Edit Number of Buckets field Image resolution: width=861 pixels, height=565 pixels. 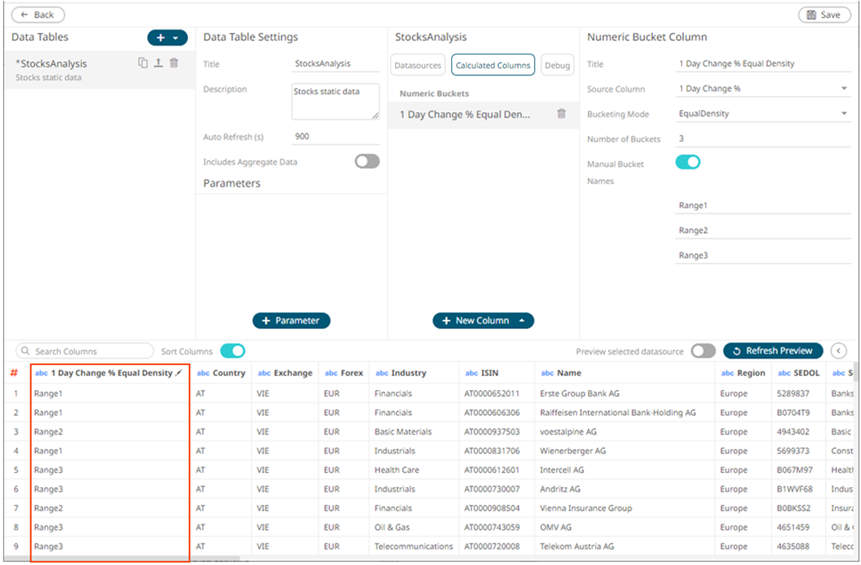tap(763, 139)
